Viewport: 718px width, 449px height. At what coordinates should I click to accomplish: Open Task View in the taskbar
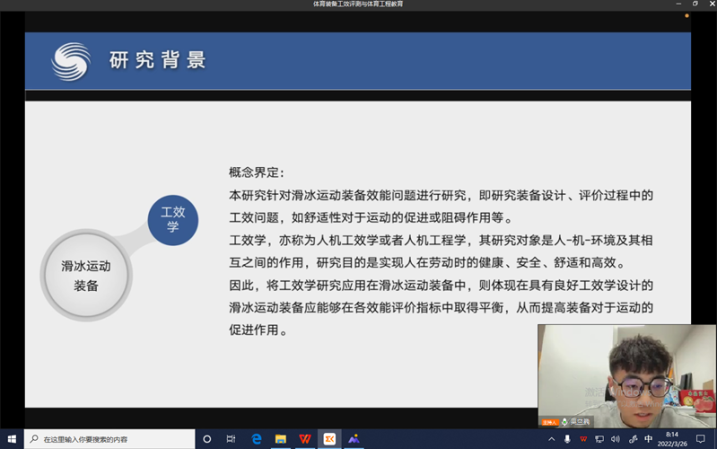click(x=231, y=439)
